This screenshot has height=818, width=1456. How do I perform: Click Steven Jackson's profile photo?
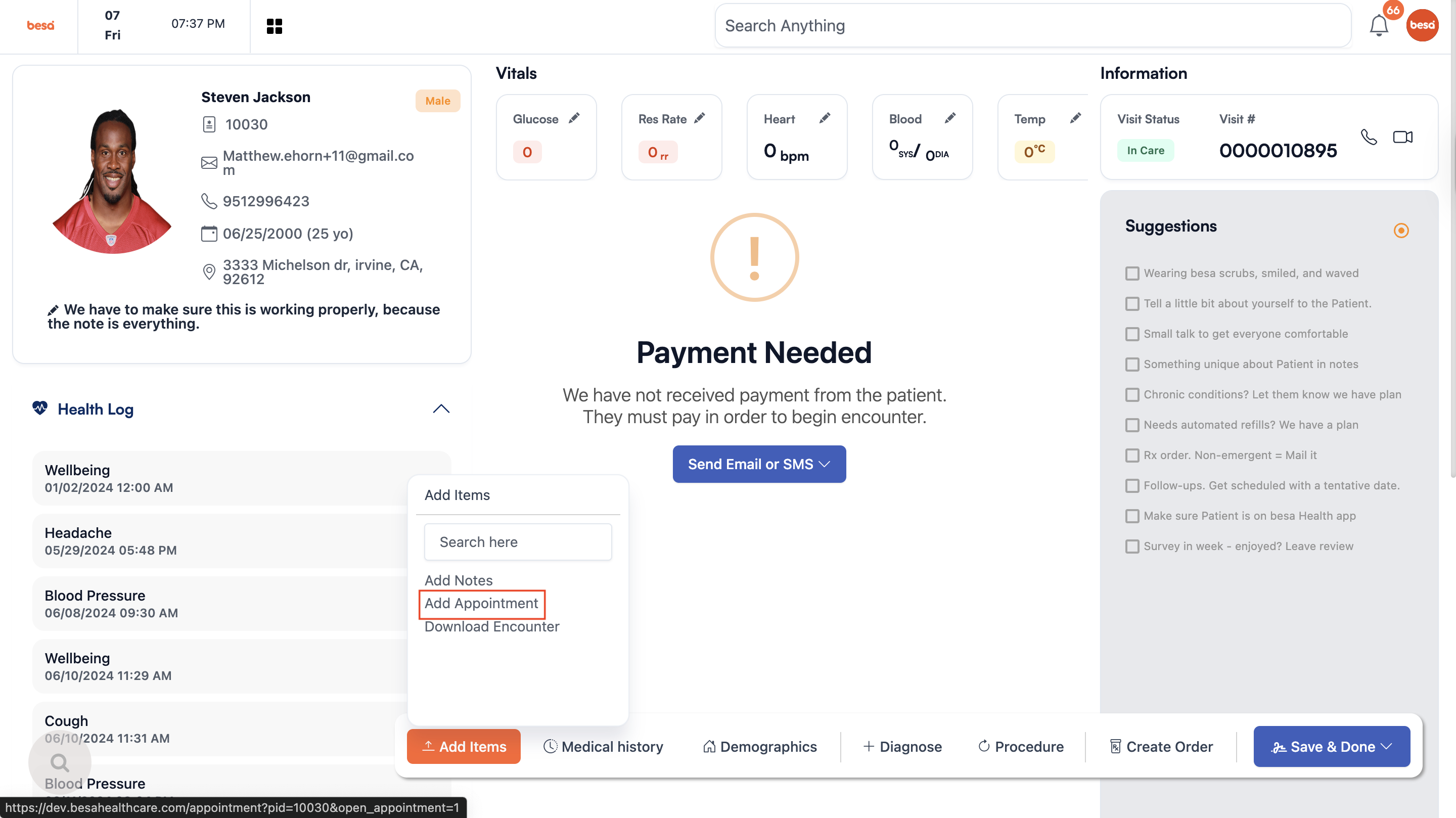[x=112, y=181]
